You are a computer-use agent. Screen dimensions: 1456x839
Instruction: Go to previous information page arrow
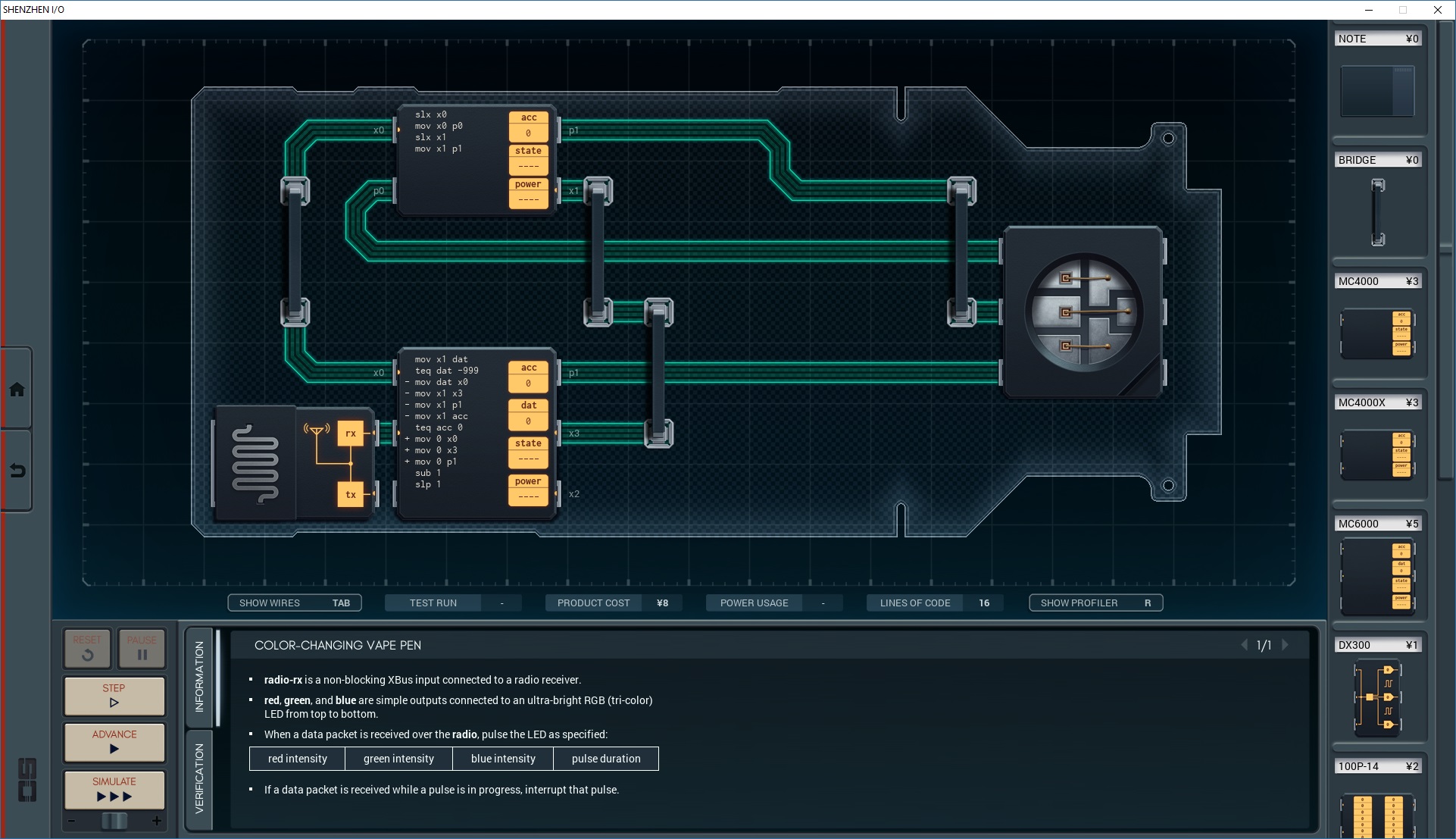click(x=1244, y=645)
